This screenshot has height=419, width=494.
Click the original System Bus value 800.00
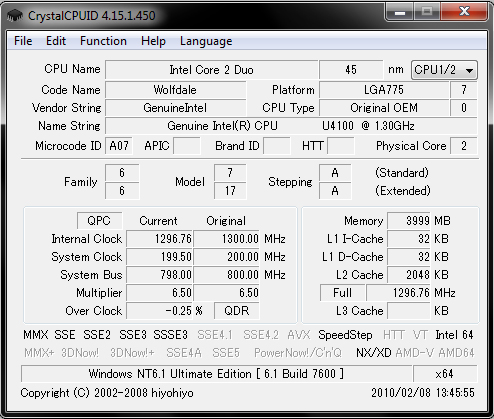pyautogui.click(x=227, y=275)
